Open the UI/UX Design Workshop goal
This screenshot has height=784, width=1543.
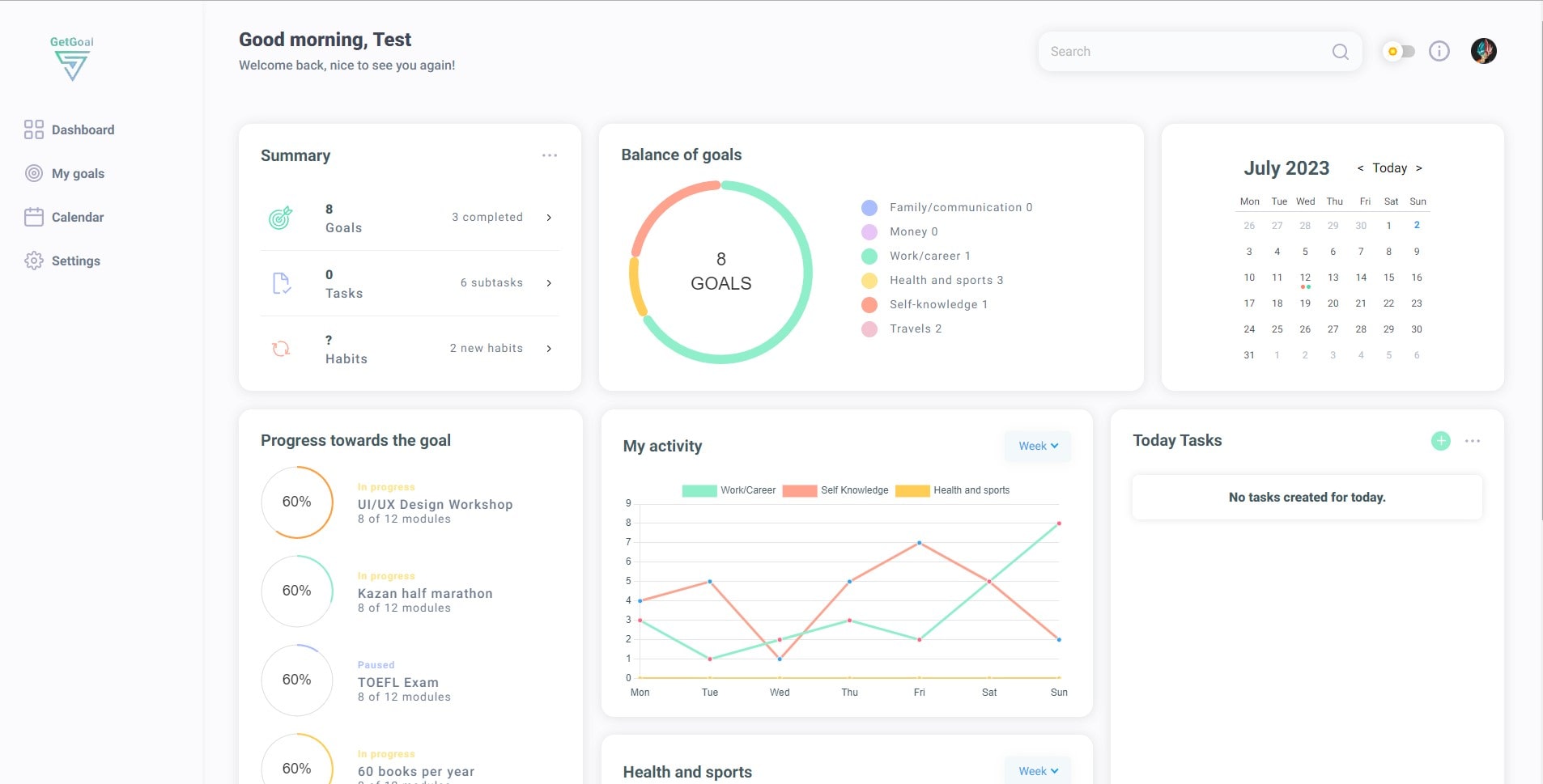[x=436, y=504]
